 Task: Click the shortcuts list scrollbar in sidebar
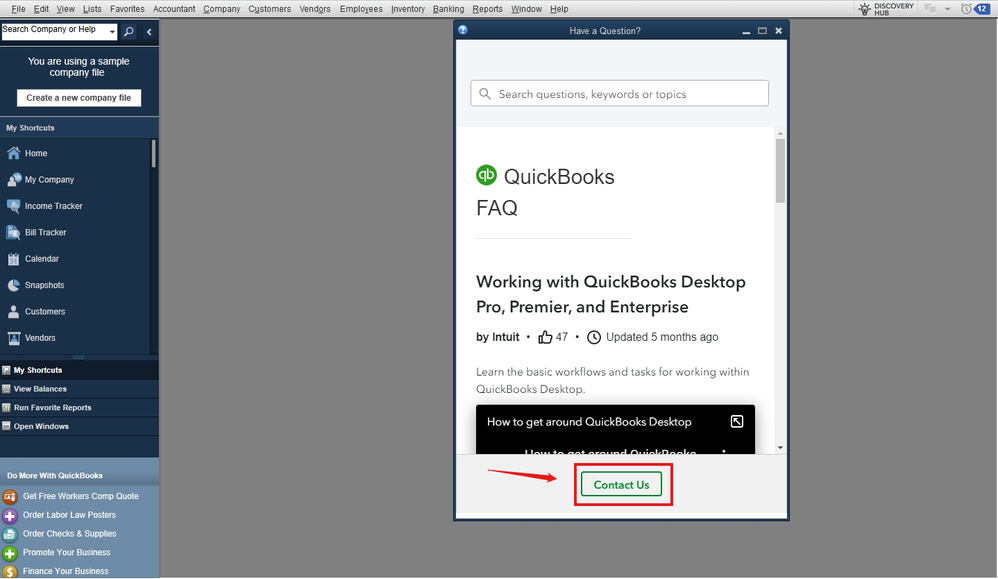coord(153,154)
